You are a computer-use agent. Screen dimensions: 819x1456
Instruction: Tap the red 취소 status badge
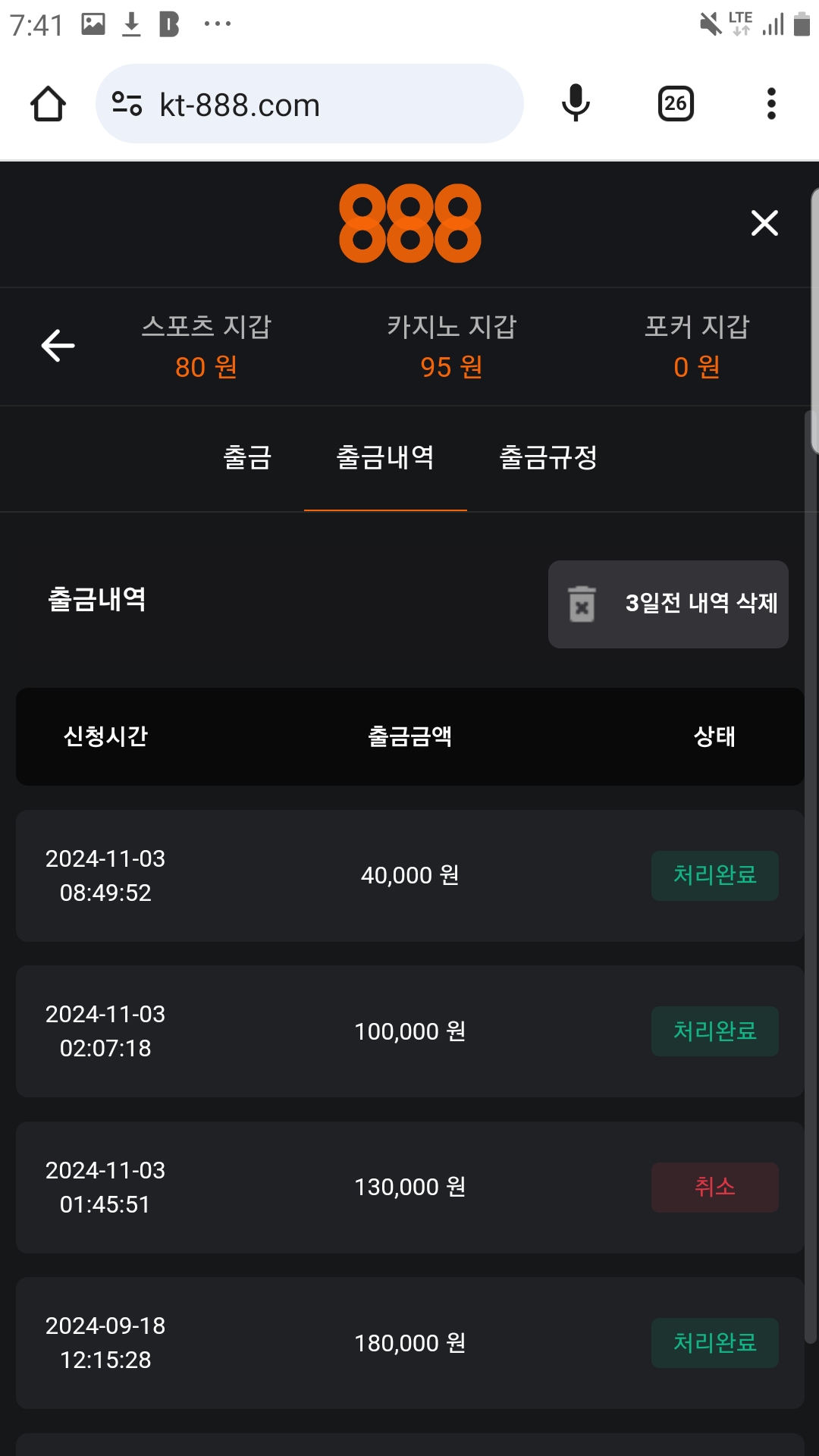(714, 1187)
